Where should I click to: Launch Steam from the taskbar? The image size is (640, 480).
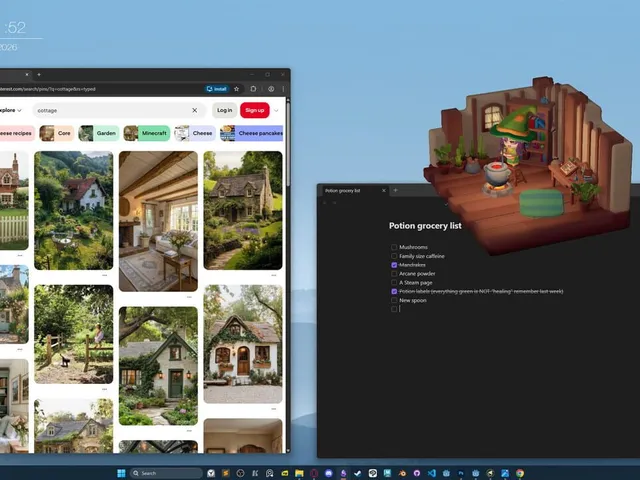tap(358, 473)
